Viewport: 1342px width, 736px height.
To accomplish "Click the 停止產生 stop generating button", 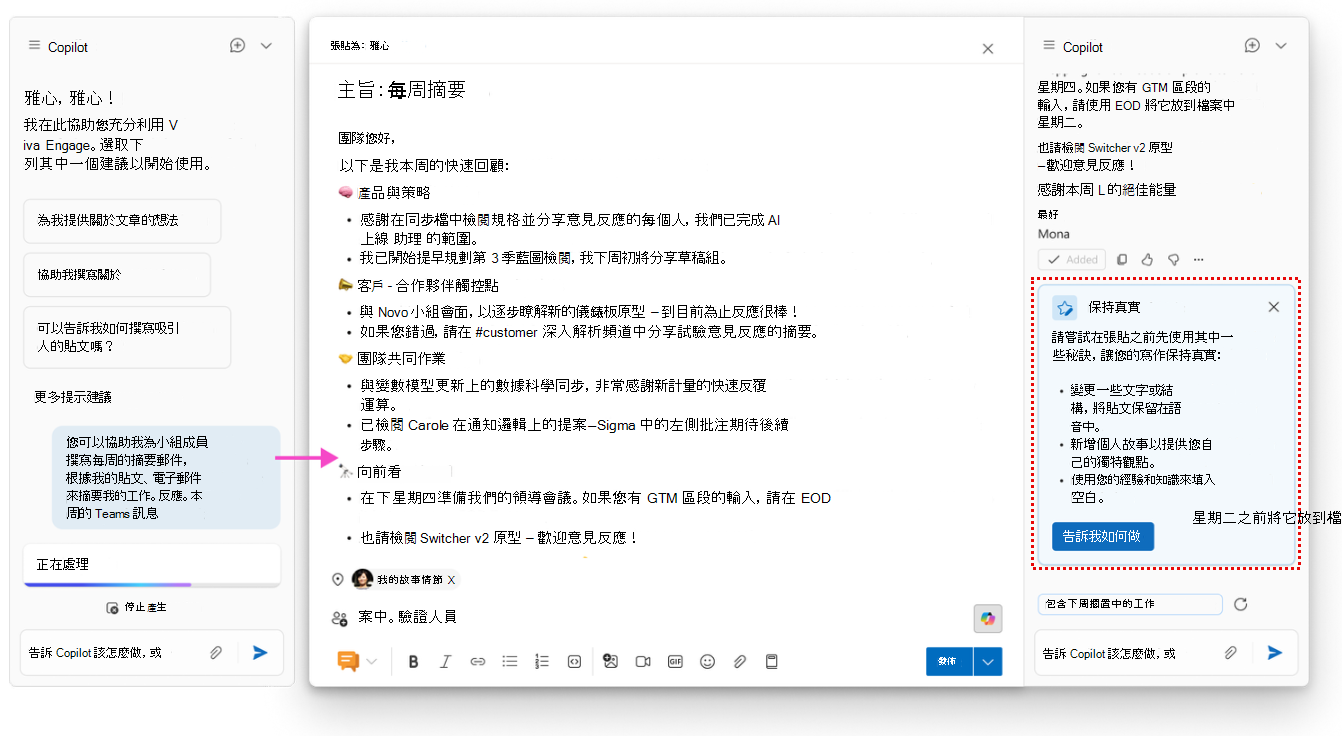I will tap(136, 608).
